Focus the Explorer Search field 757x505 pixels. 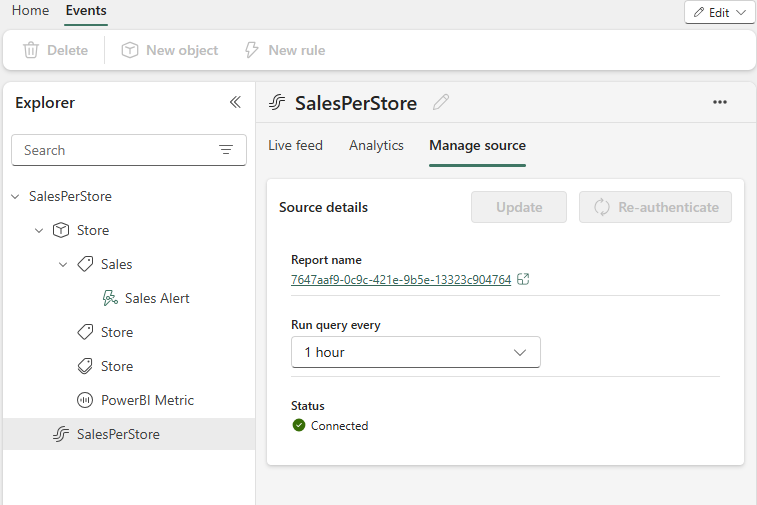(x=129, y=150)
